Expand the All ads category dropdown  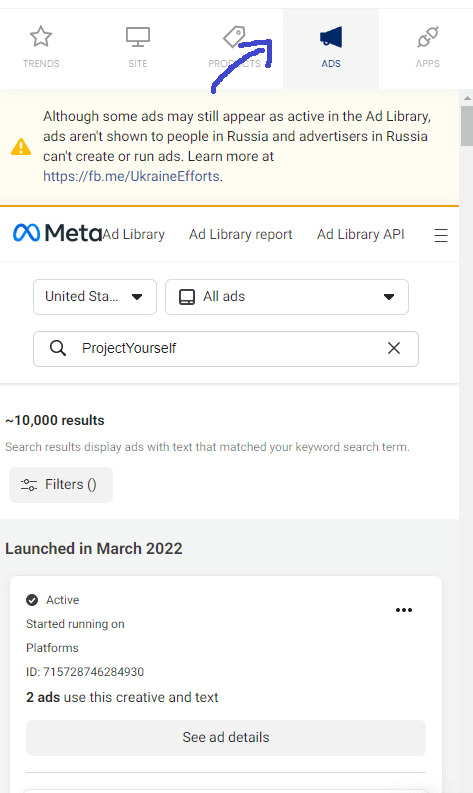pyautogui.click(x=287, y=297)
